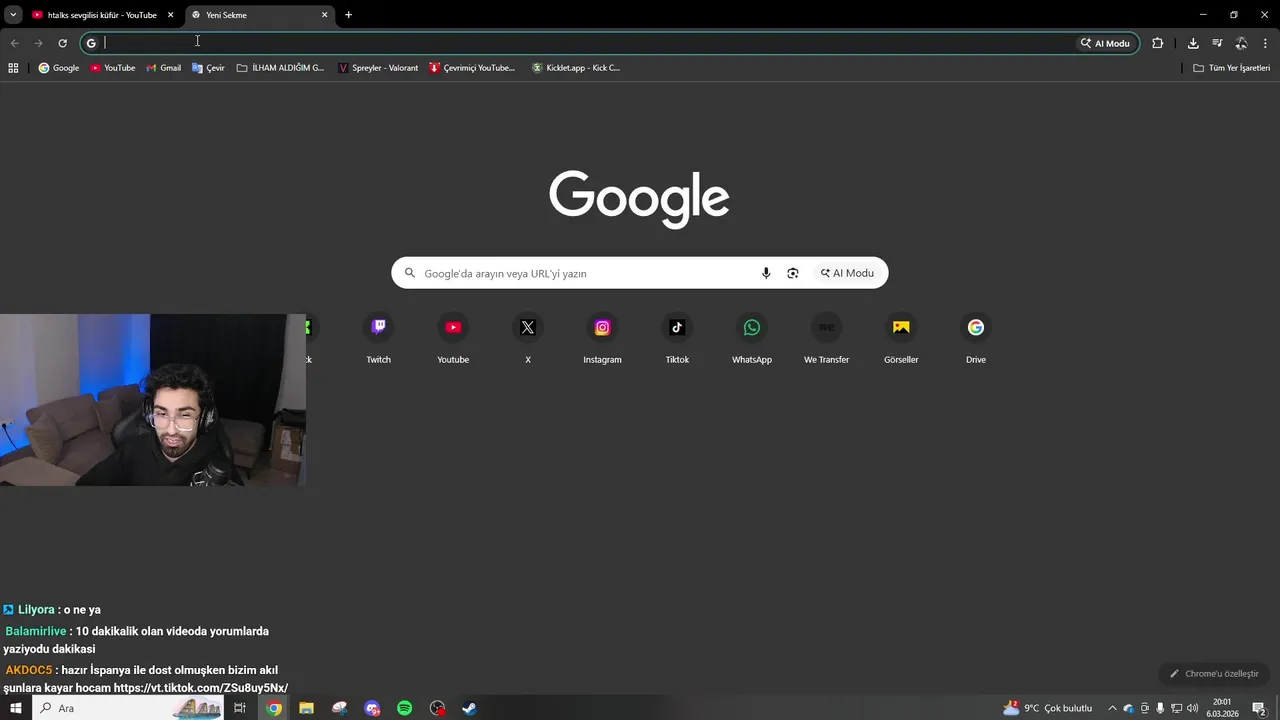Open the We Transfer shortcut tile
The height and width of the screenshot is (720, 1280).
pyautogui.click(x=826, y=339)
